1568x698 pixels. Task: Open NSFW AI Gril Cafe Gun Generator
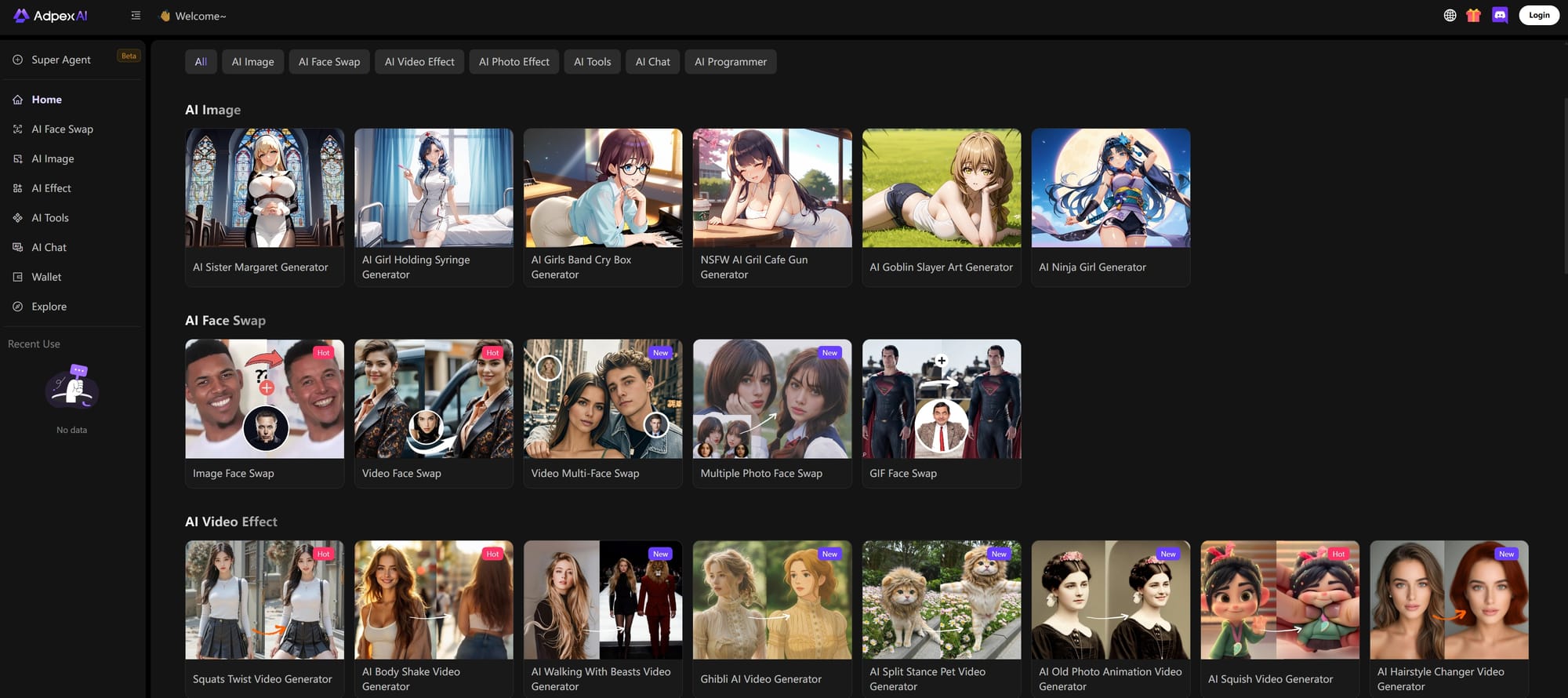(772, 207)
